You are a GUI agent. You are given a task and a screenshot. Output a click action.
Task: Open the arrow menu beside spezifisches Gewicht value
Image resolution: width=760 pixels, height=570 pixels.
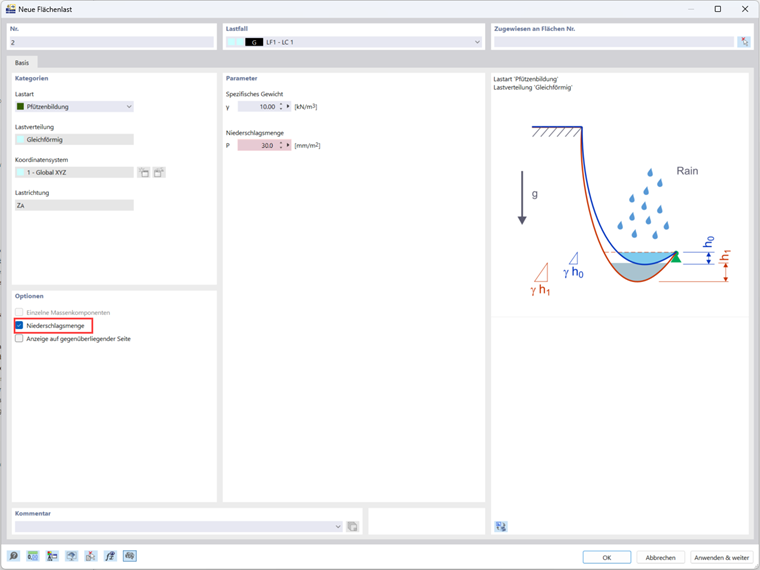tap(288, 107)
